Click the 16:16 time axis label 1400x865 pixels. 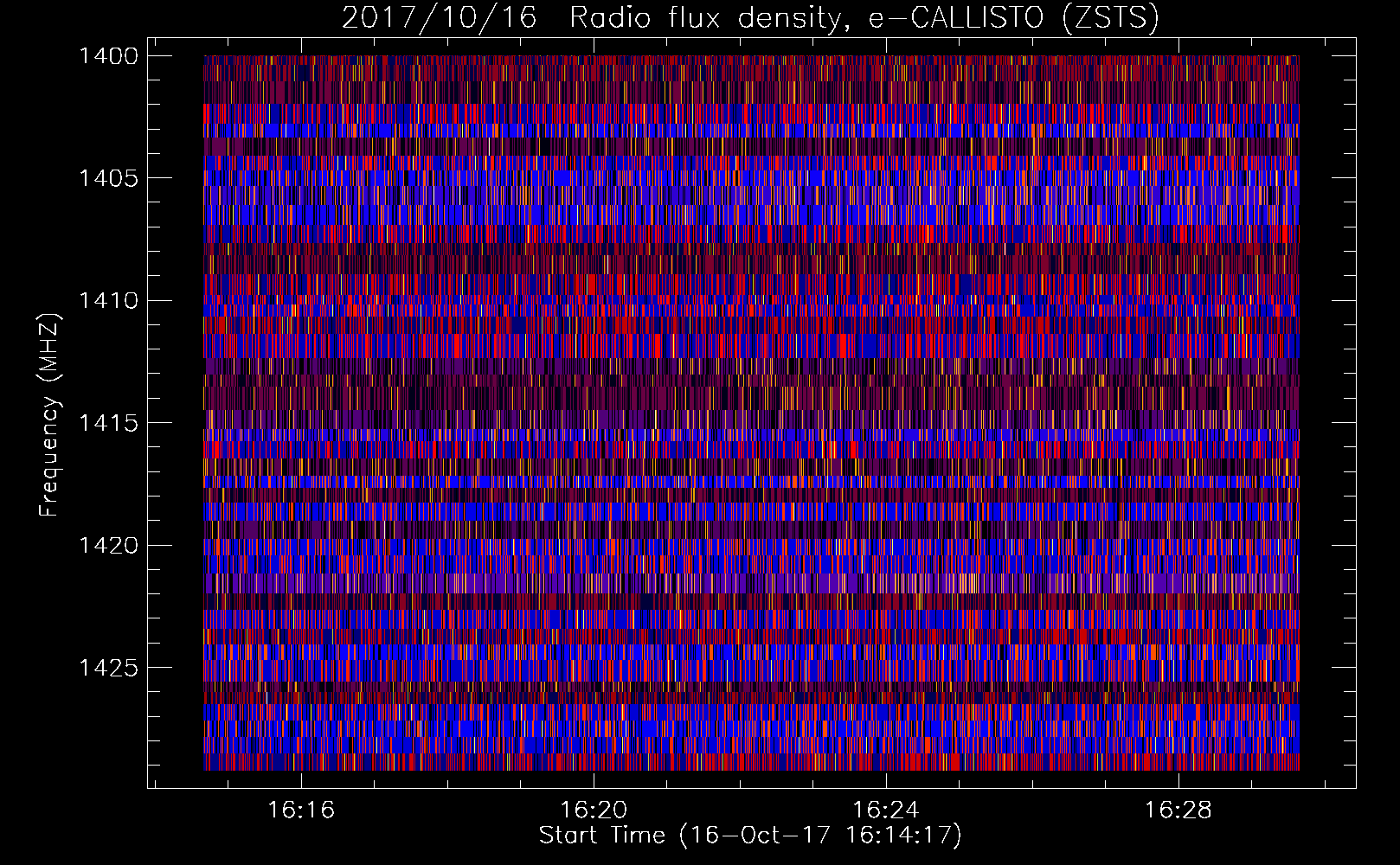coord(301,811)
